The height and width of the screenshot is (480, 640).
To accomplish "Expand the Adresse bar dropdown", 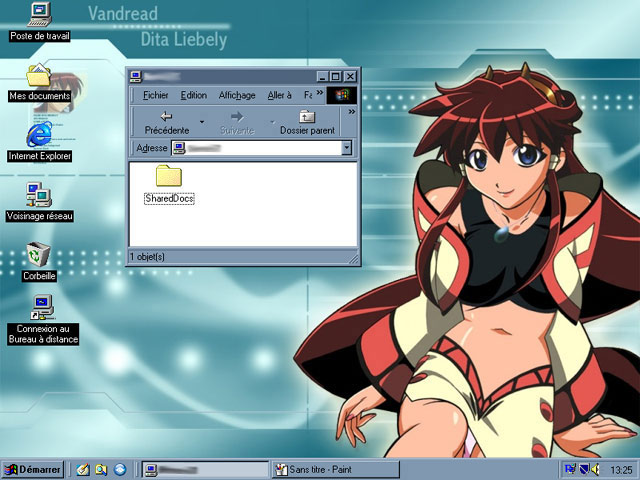I will click(x=347, y=148).
